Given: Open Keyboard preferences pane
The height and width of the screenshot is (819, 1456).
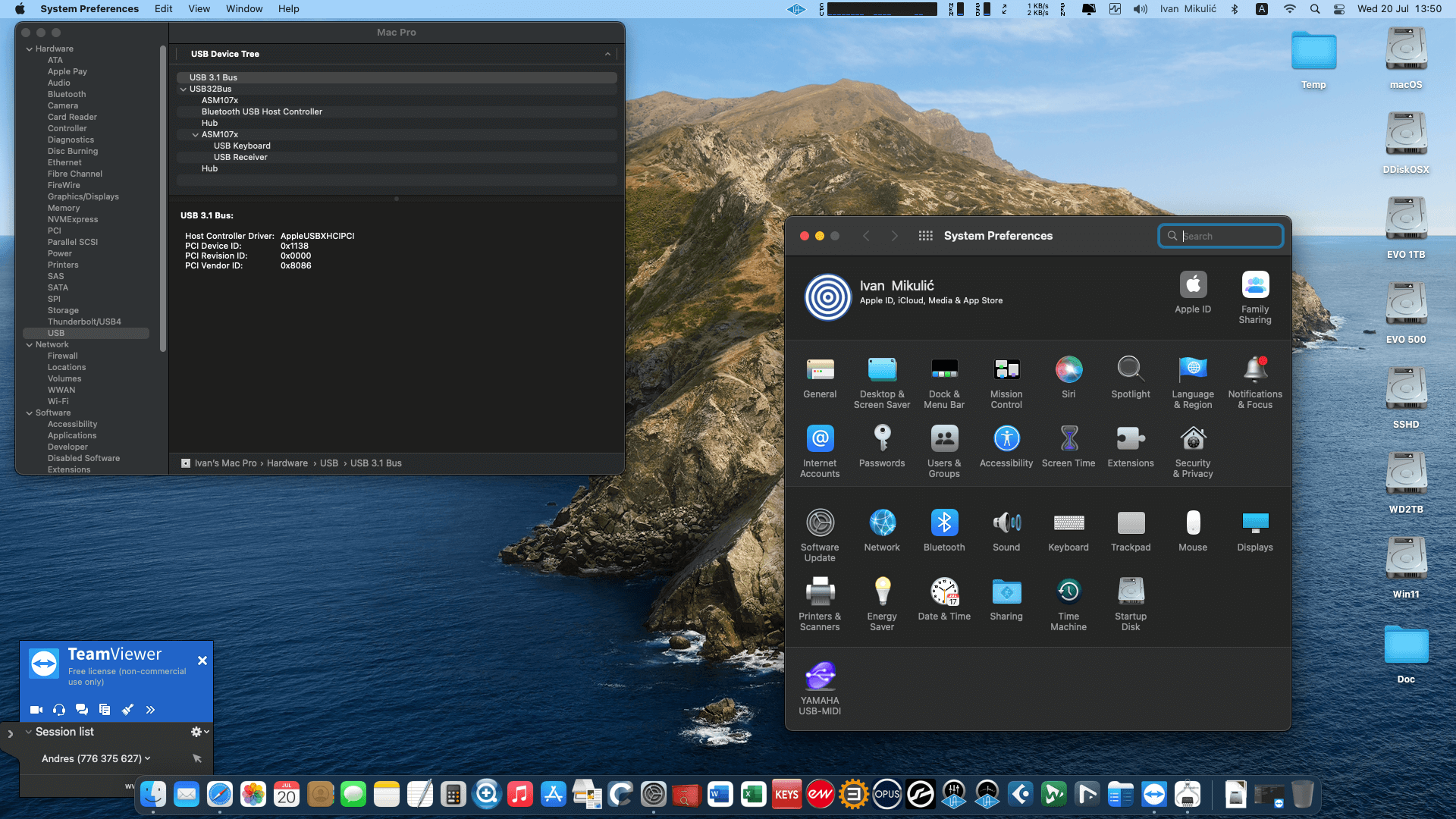Looking at the screenshot, I should (x=1068, y=531).
